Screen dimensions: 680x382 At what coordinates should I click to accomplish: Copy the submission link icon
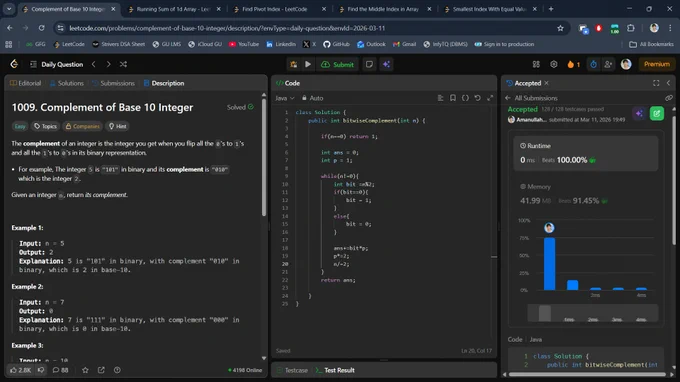(x=669, y=98)
